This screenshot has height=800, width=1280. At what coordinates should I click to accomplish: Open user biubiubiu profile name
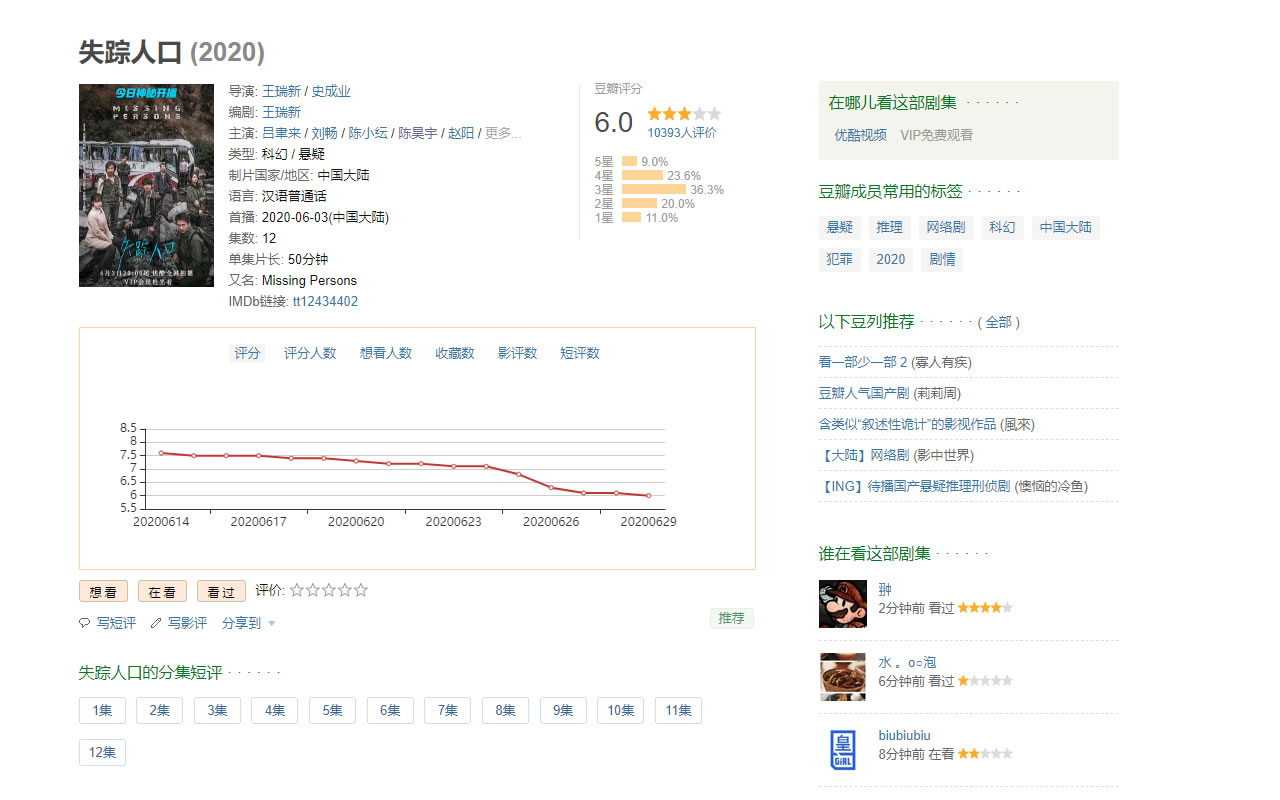[x=905, y=735]
